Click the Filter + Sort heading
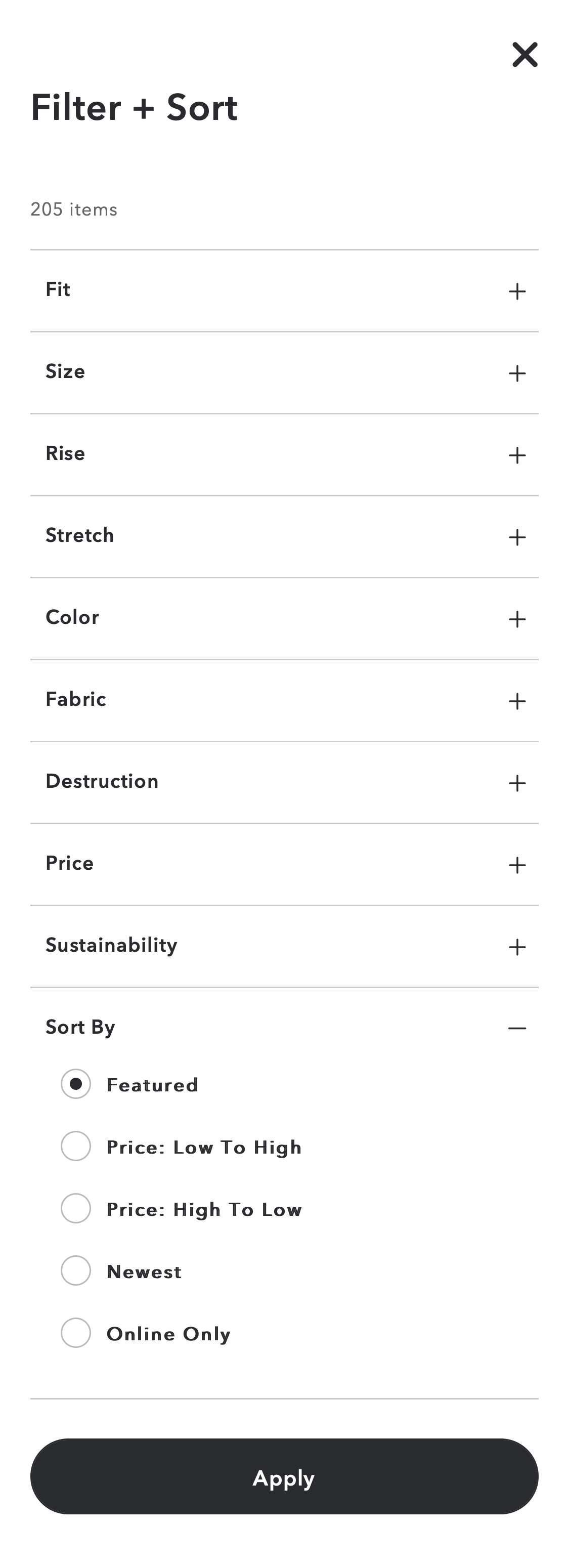 pyautogui.click(x=134, y=108)
